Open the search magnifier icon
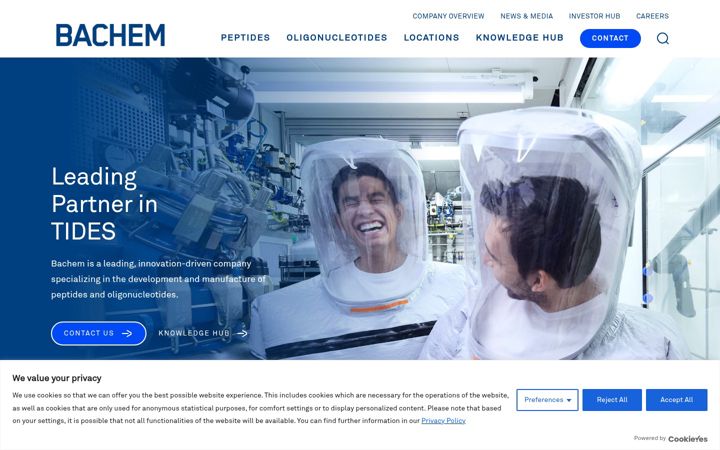The image size is (720, 450). coord(663,38)
